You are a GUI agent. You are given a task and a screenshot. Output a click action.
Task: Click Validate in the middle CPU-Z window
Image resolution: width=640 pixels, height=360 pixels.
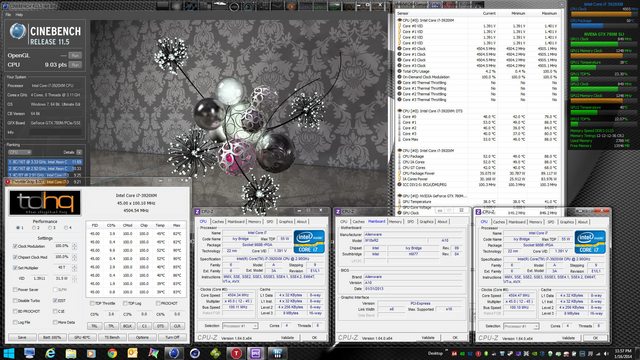coord(428,338)
